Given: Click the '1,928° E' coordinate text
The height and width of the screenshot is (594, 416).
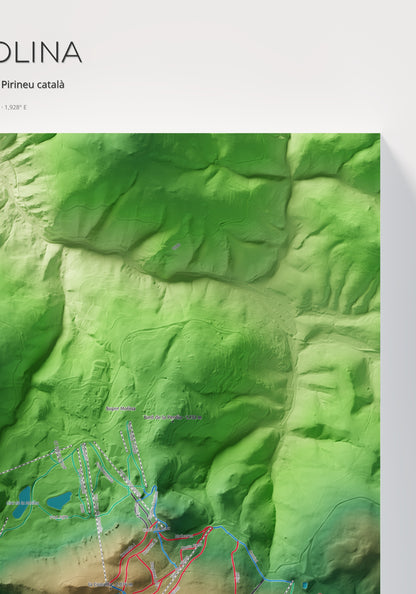Looking at the screenshot, I should tap(16, 107).
